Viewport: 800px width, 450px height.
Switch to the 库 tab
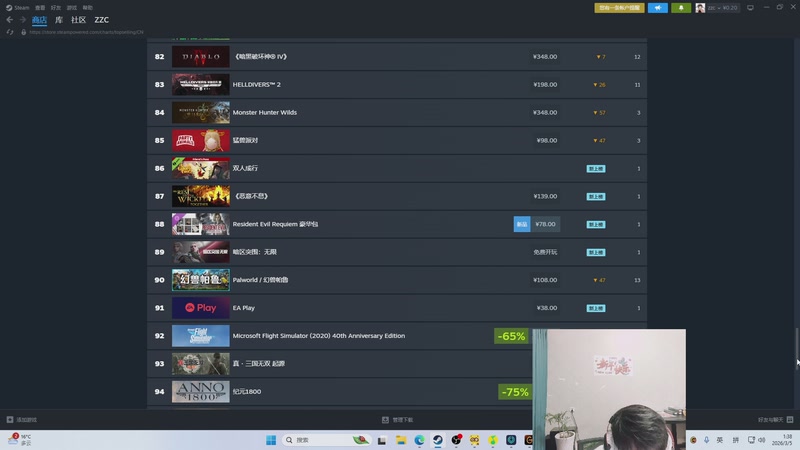(59, 20)
